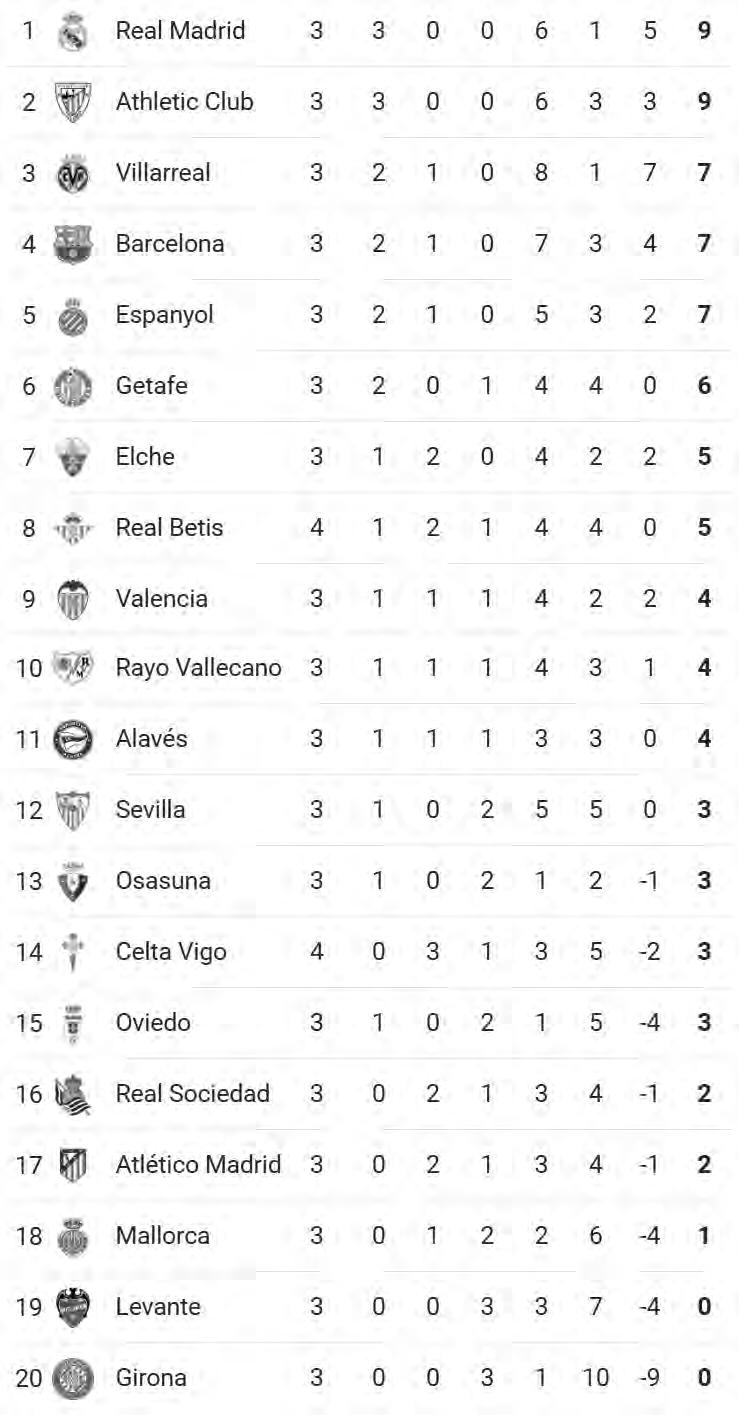
Task: Click the Sevilla club crest
Action: click(x=73, y=810)
